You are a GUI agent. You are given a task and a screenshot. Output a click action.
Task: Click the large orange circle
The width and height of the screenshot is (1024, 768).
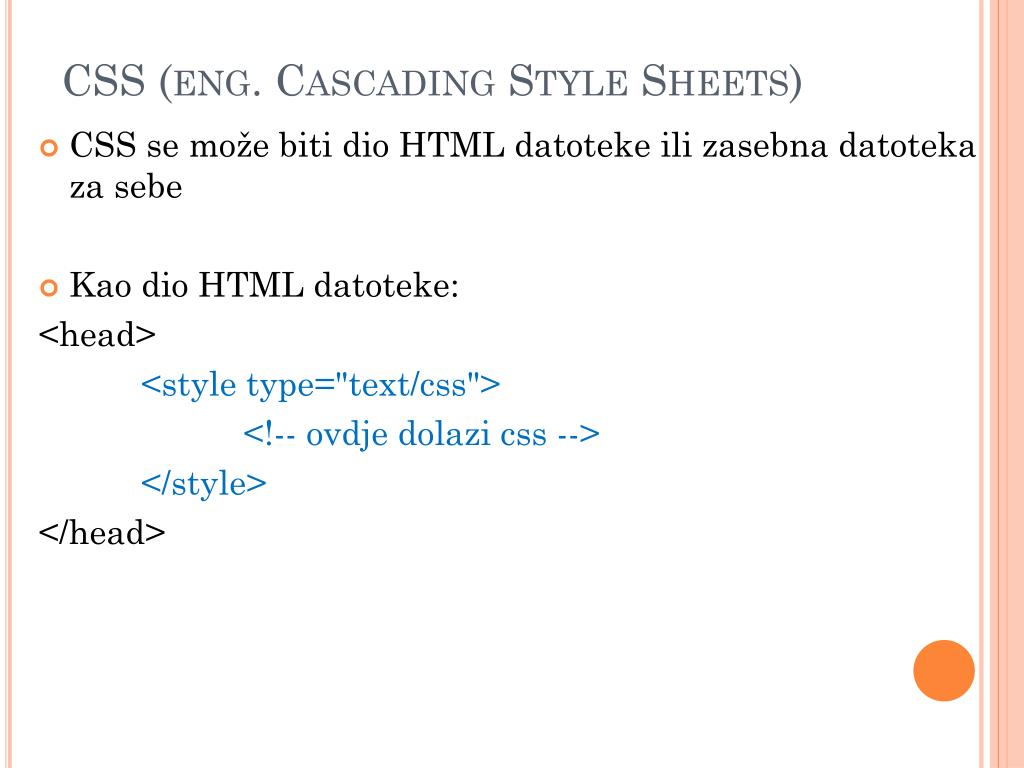click(944, 671)
